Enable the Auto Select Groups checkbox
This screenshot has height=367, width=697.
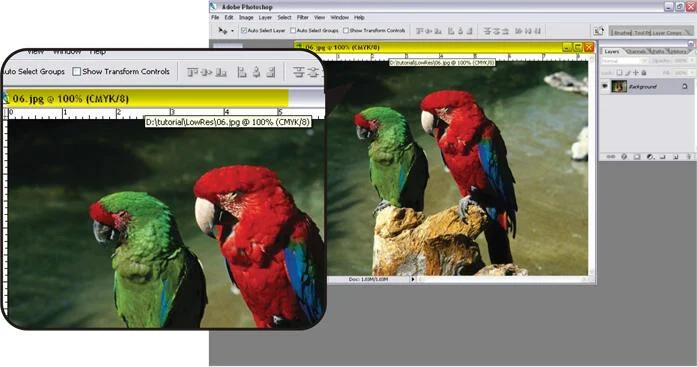(x=293, y=31)
